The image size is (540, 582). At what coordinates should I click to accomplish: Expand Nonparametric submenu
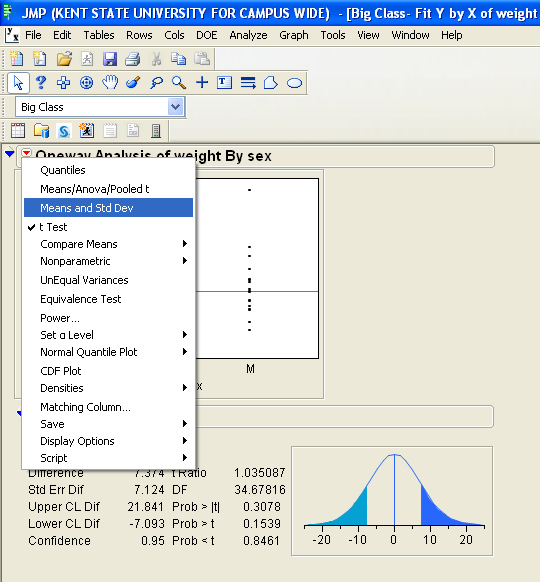point(108,261)
